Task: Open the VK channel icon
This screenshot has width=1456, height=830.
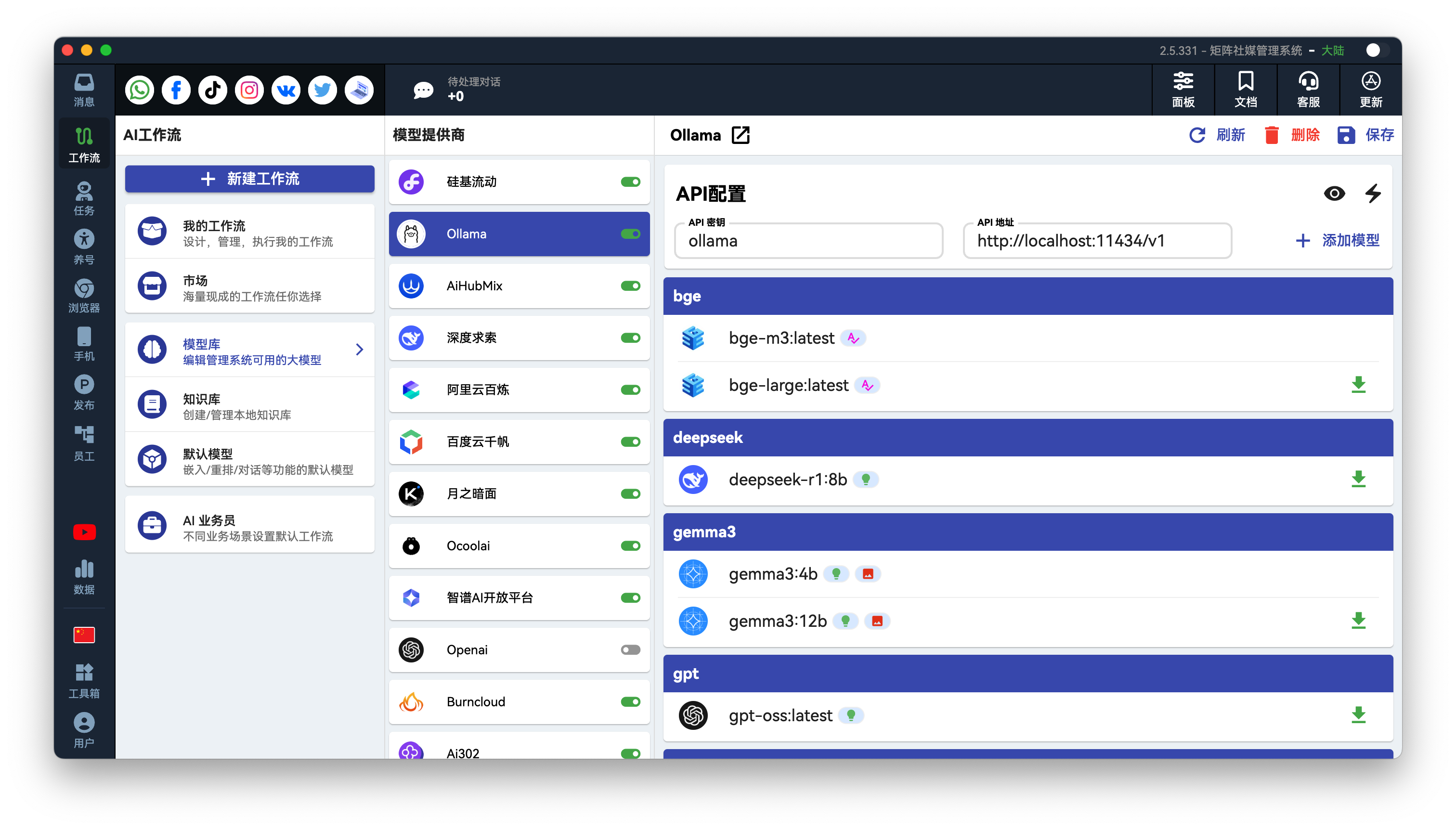Action: pos(286,90)
